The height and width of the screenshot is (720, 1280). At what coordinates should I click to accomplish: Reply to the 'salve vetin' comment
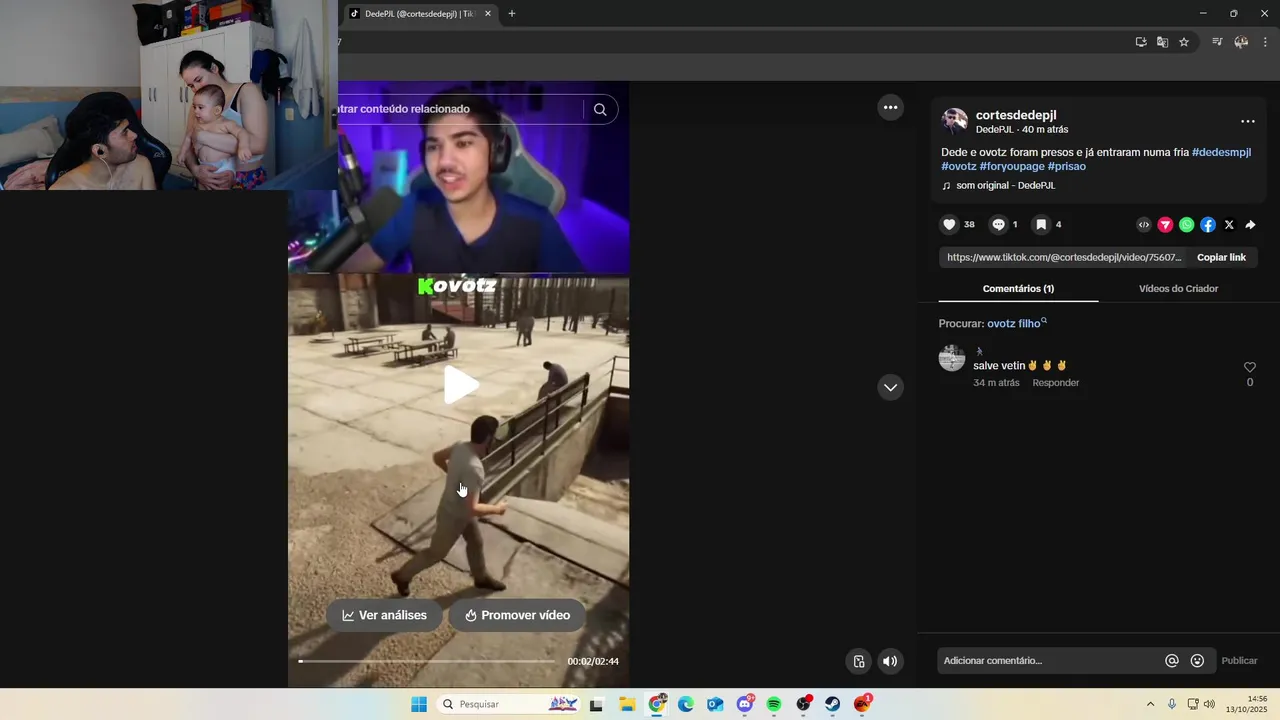pos(1055,383)
